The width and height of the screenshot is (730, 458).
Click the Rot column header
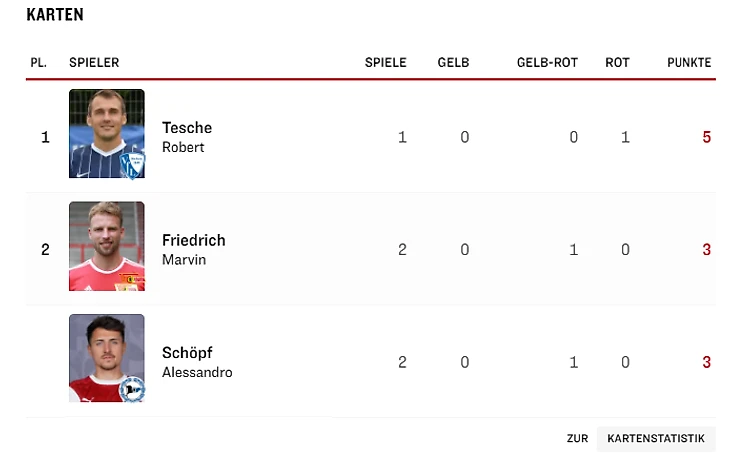tap(617, 62)
